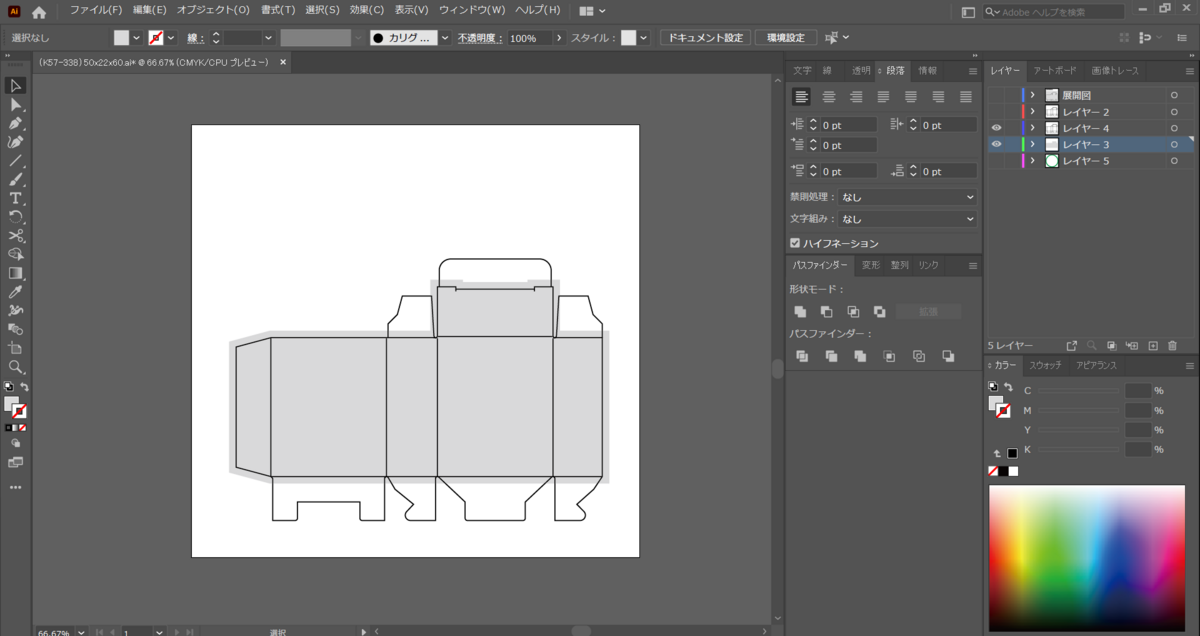Image resolution: width=1200 pixels, height=636 pixels.
Task: Open the 文字組み dropdown
Action: (907, 218)
